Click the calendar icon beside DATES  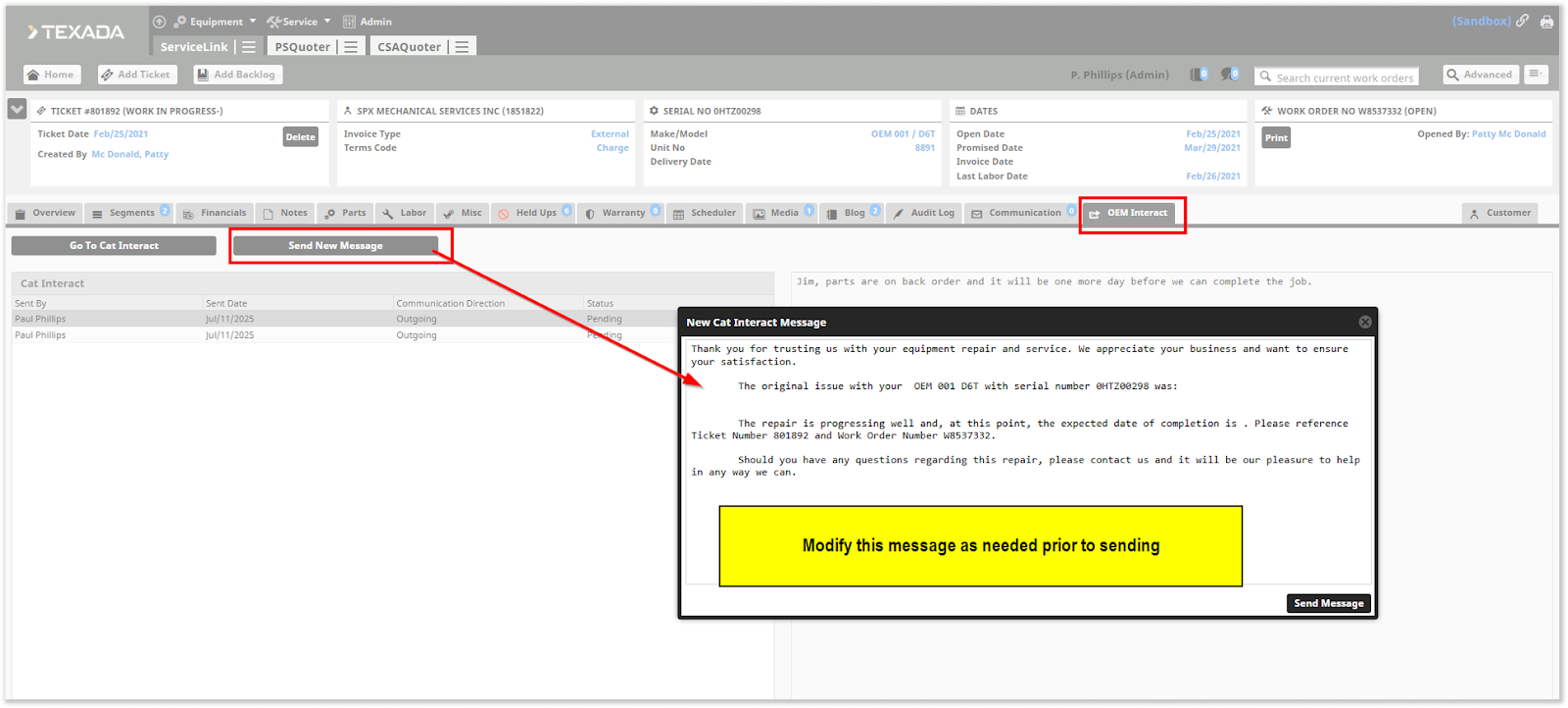click(960, 111)
